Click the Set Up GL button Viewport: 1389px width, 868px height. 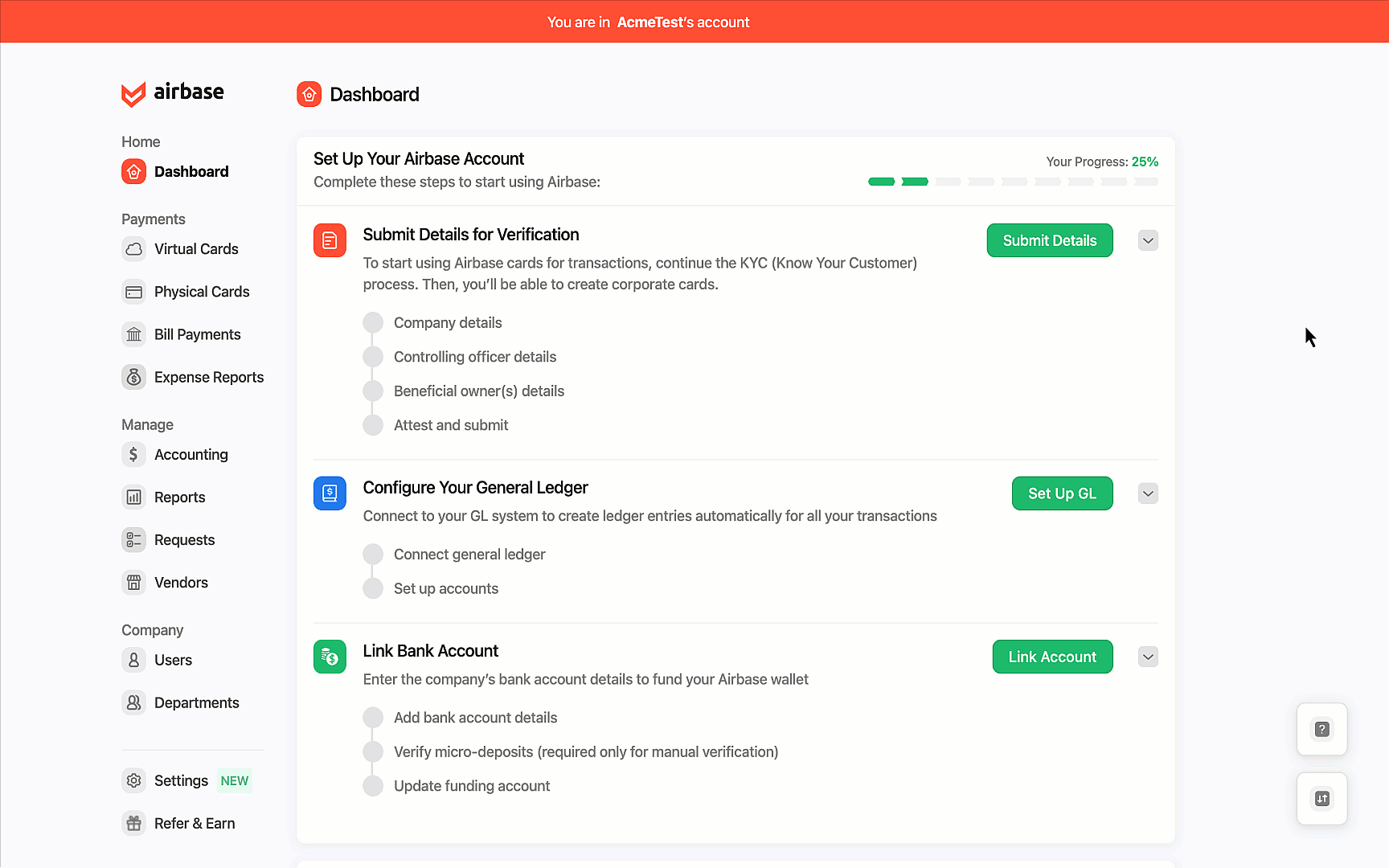(x=1062, y=493)
